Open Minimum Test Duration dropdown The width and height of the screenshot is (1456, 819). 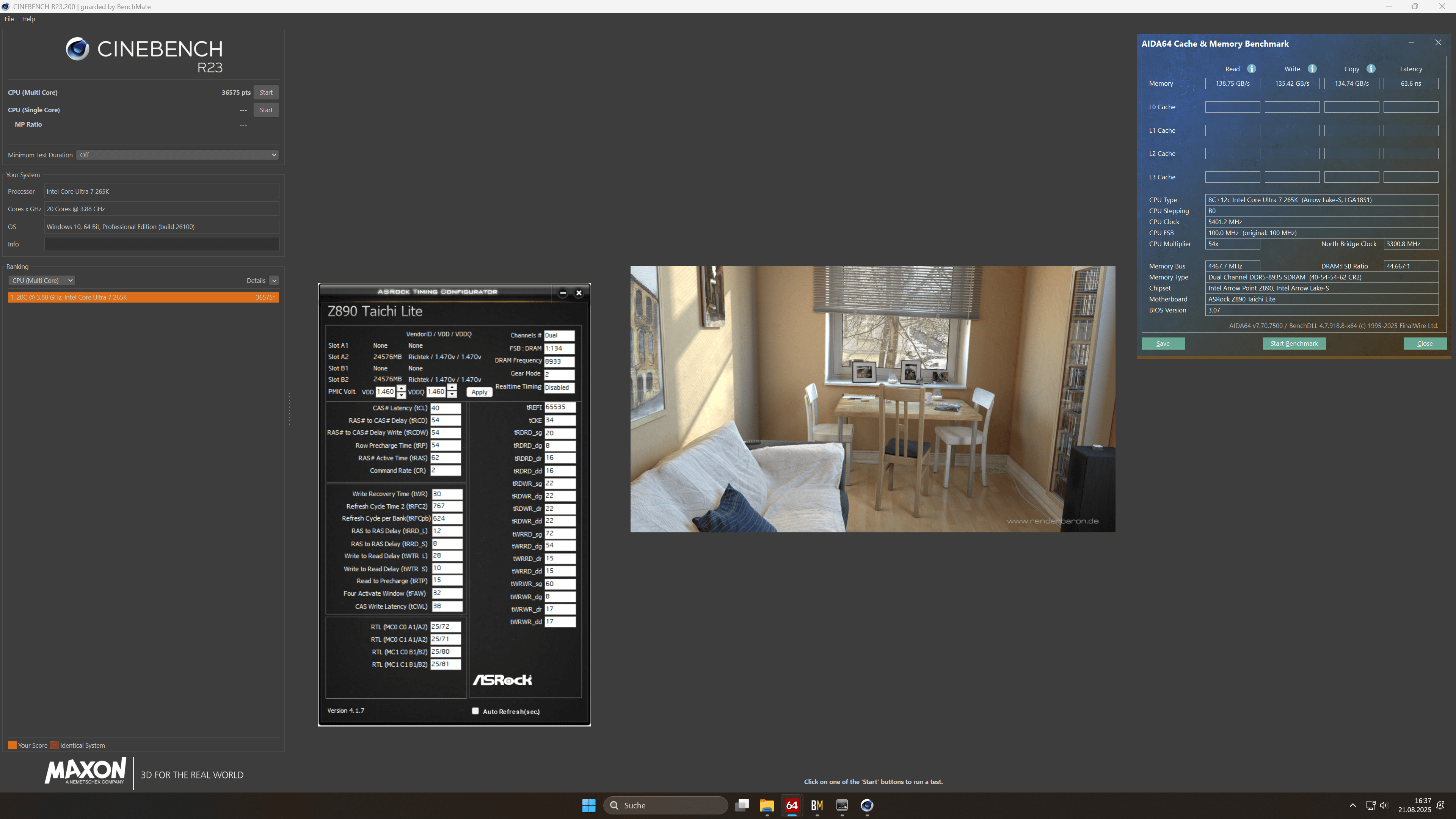[x=177, y=155]
